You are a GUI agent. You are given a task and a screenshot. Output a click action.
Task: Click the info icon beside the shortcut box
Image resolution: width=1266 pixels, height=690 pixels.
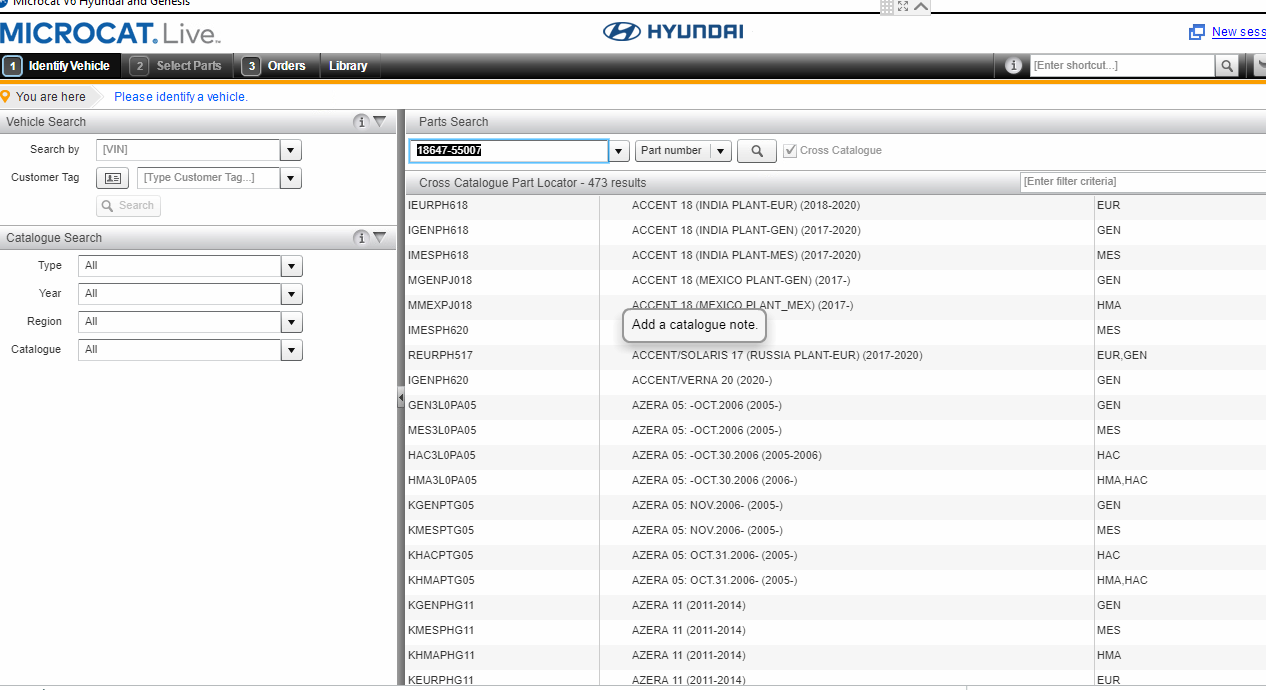point(1013,65)
